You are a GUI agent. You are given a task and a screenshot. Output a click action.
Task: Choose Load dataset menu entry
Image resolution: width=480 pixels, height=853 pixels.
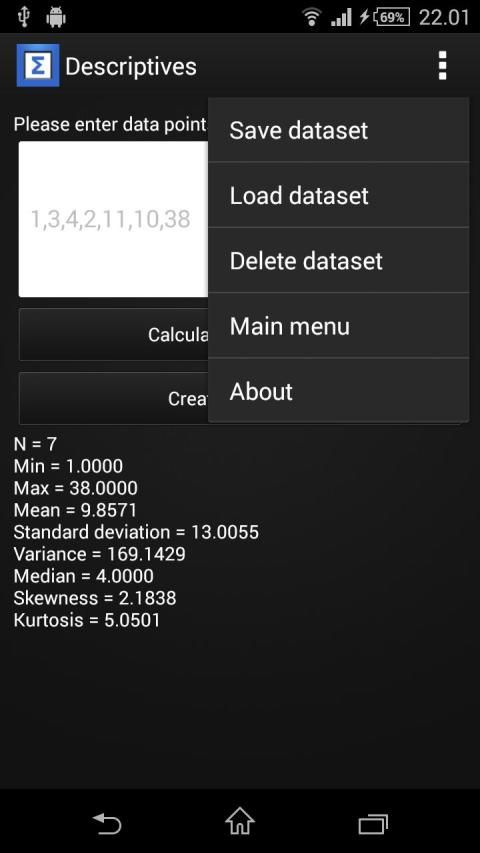pos(338,195)
